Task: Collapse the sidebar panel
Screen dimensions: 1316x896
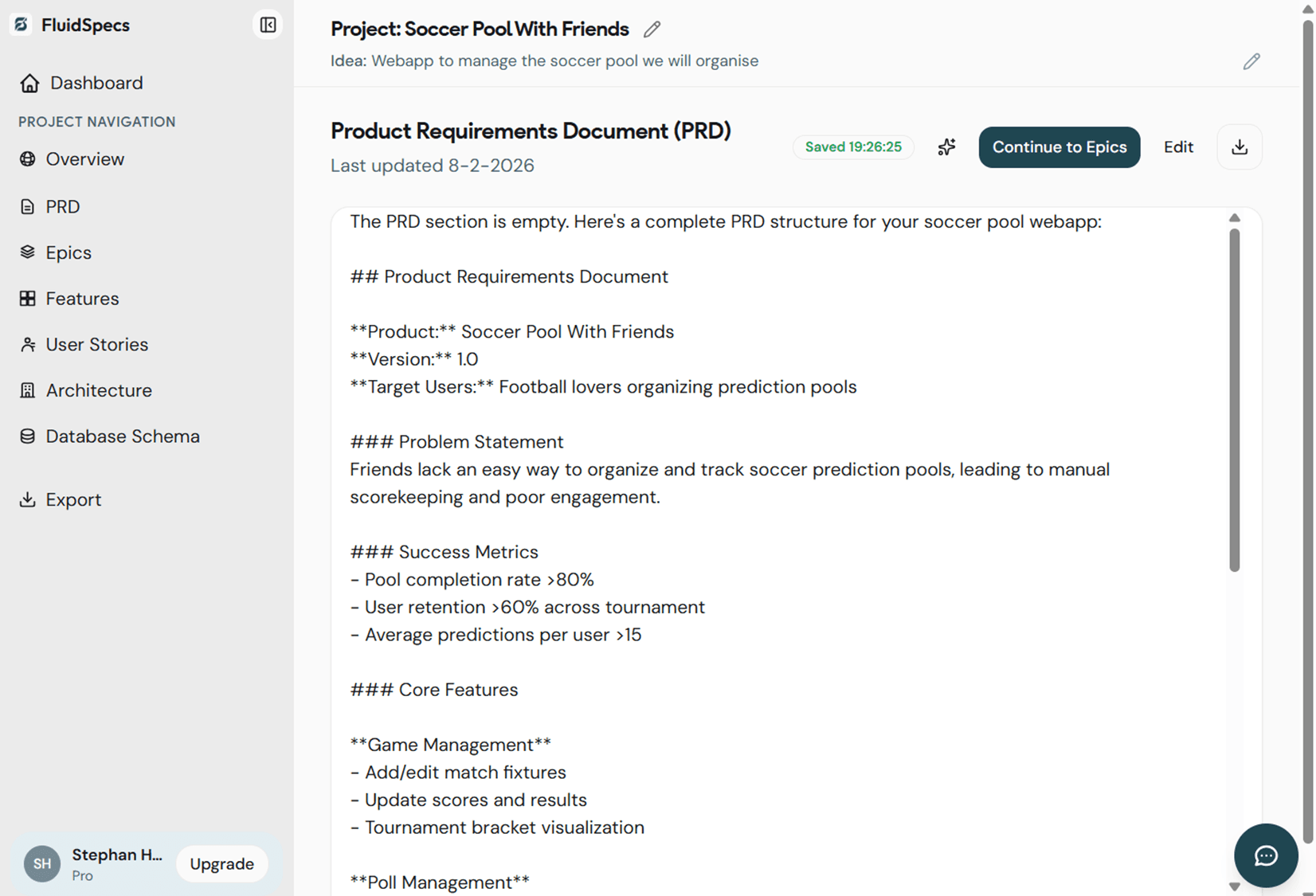Action: pyautogui.click(x=268, y=25)
